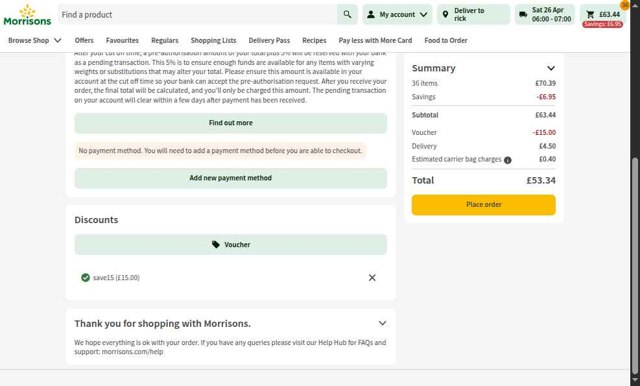640x386 pixels.
Task: Click the Delivery £4.50 value
Action: [547, 146]
